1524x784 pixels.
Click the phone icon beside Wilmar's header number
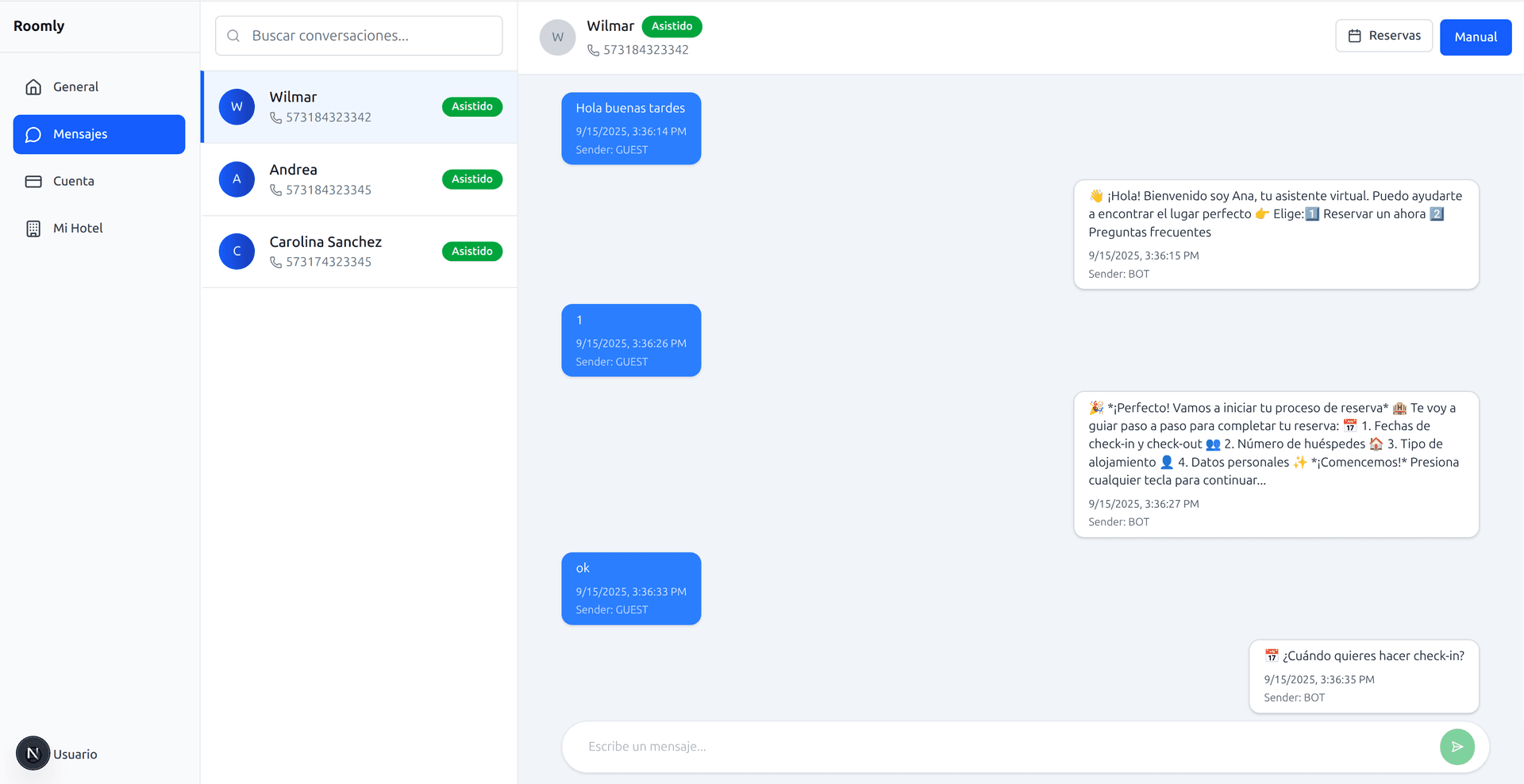(x=593, y=50)
